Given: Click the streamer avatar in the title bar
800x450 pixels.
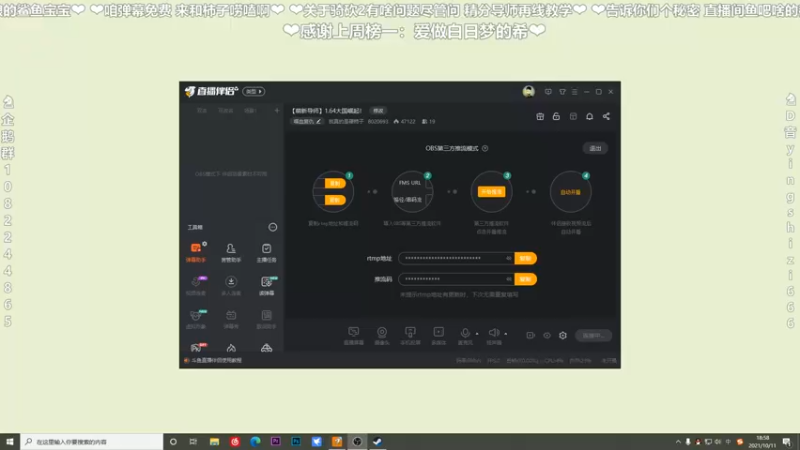Looking at the screenshot, I should point(529,91).
